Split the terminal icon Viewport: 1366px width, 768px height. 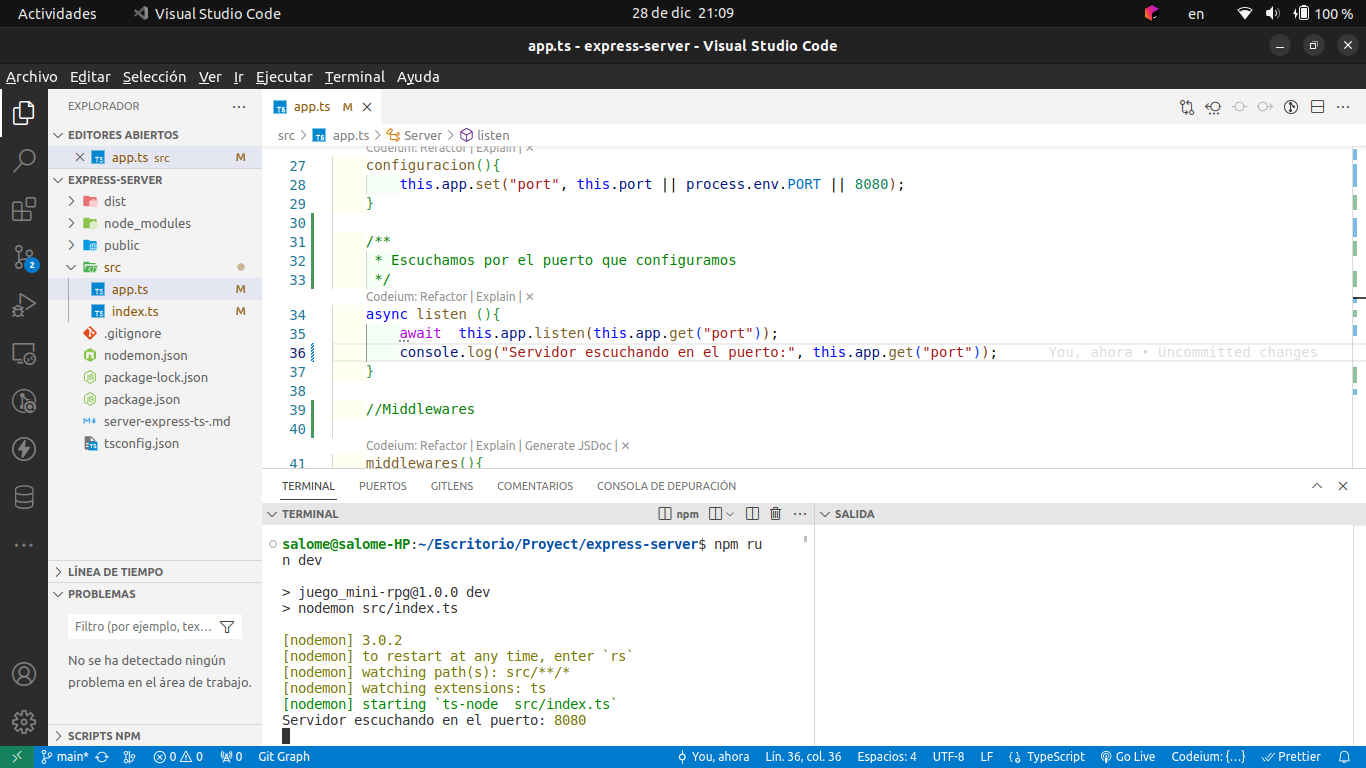click(x=753, y=514)
